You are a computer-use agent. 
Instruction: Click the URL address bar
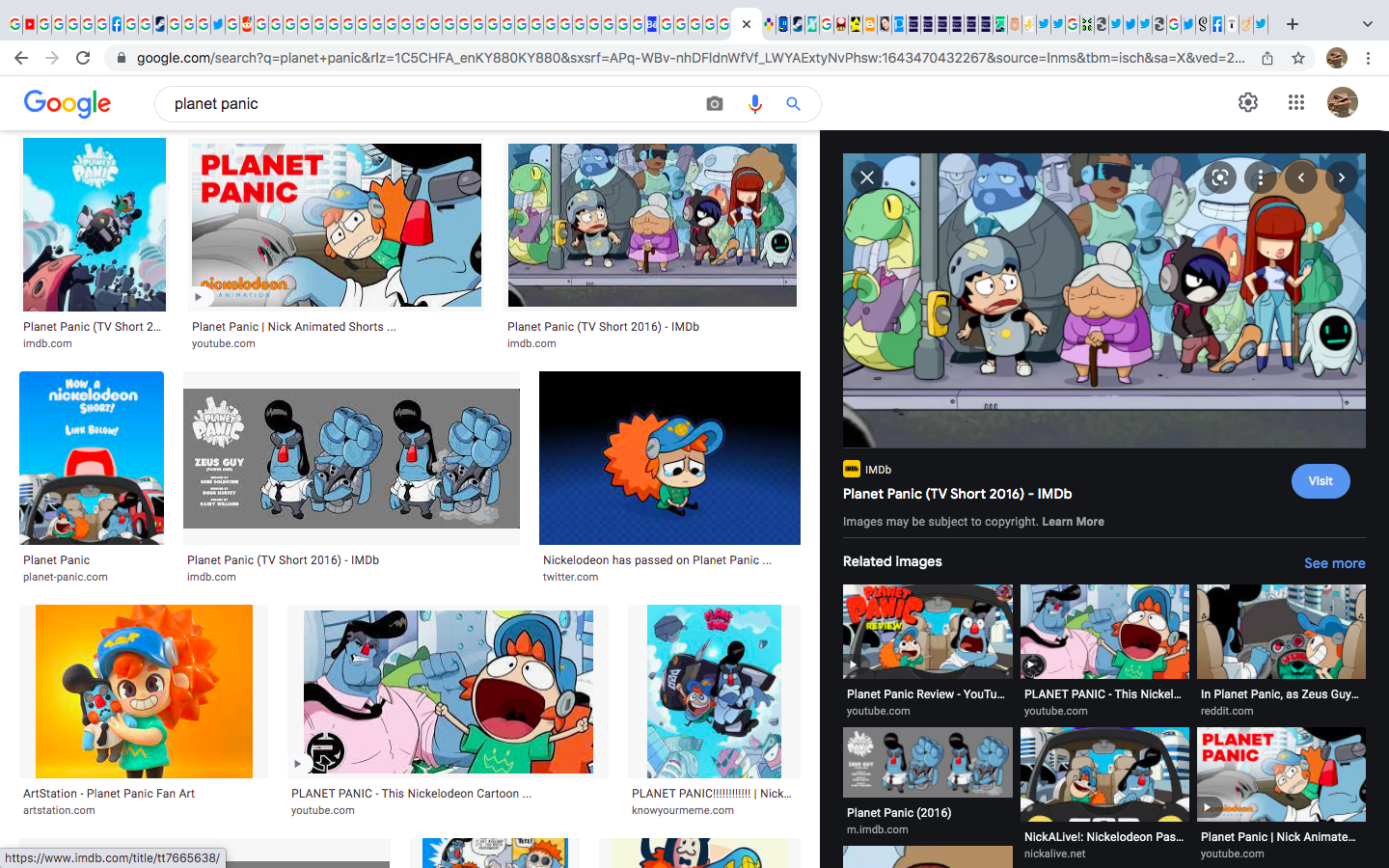691,58
